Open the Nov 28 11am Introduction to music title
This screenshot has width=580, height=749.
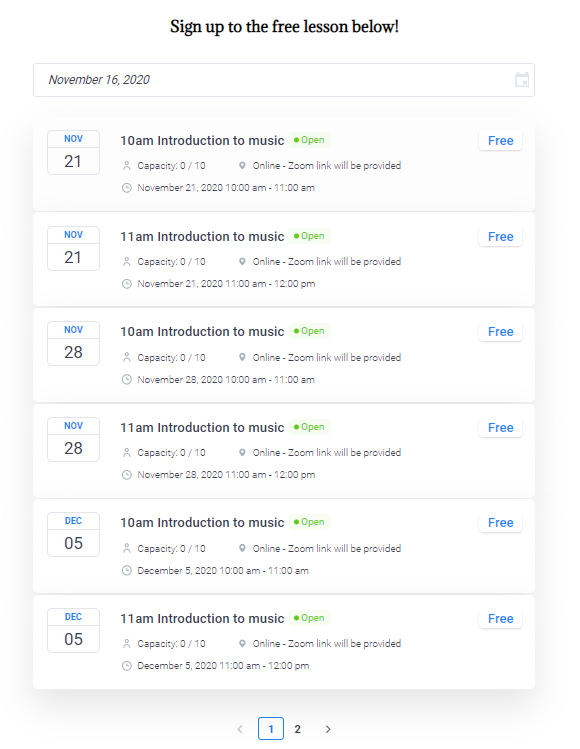tap(202, 428)
